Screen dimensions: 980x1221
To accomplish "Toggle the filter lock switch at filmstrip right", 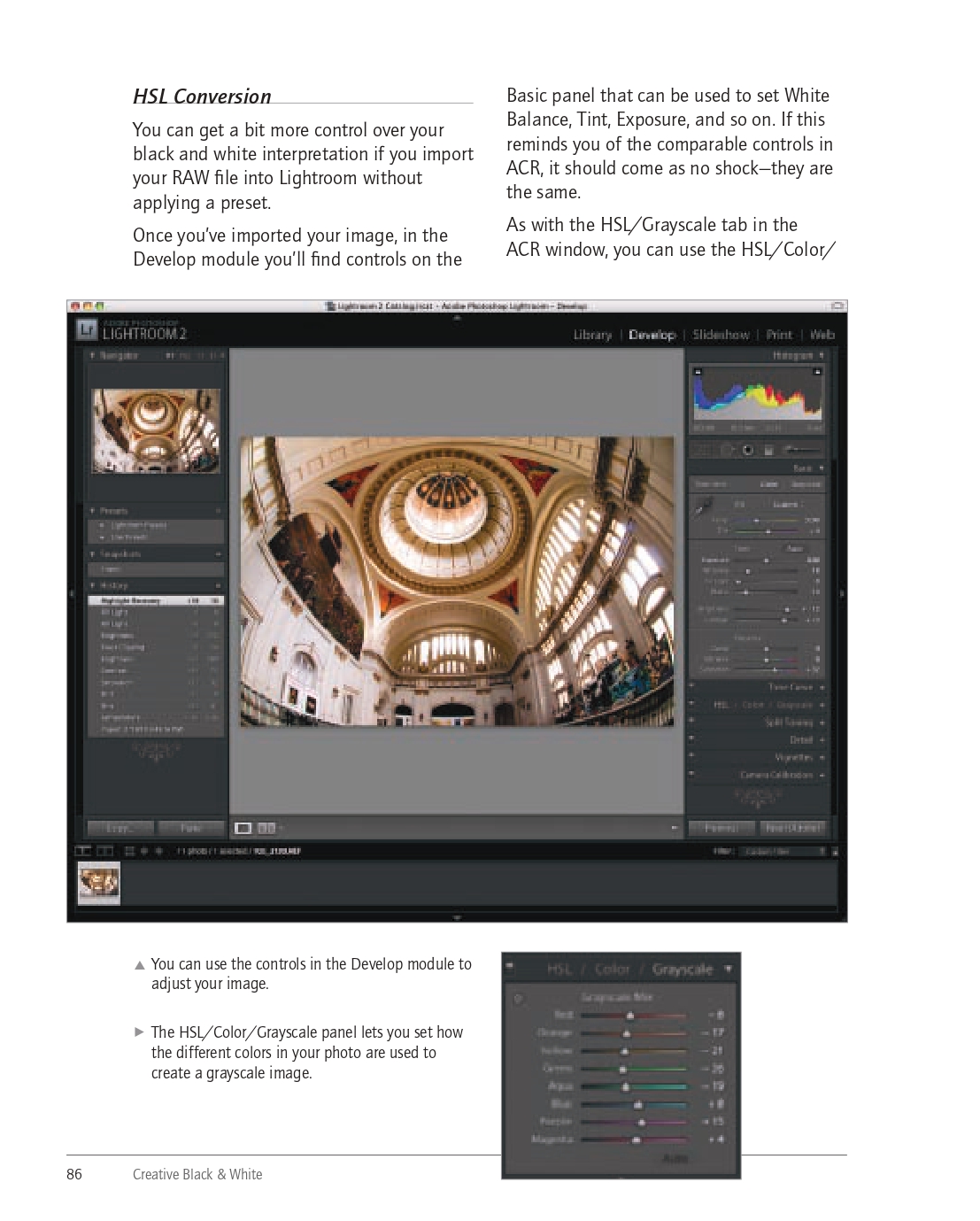I will (x=834, y=852).
